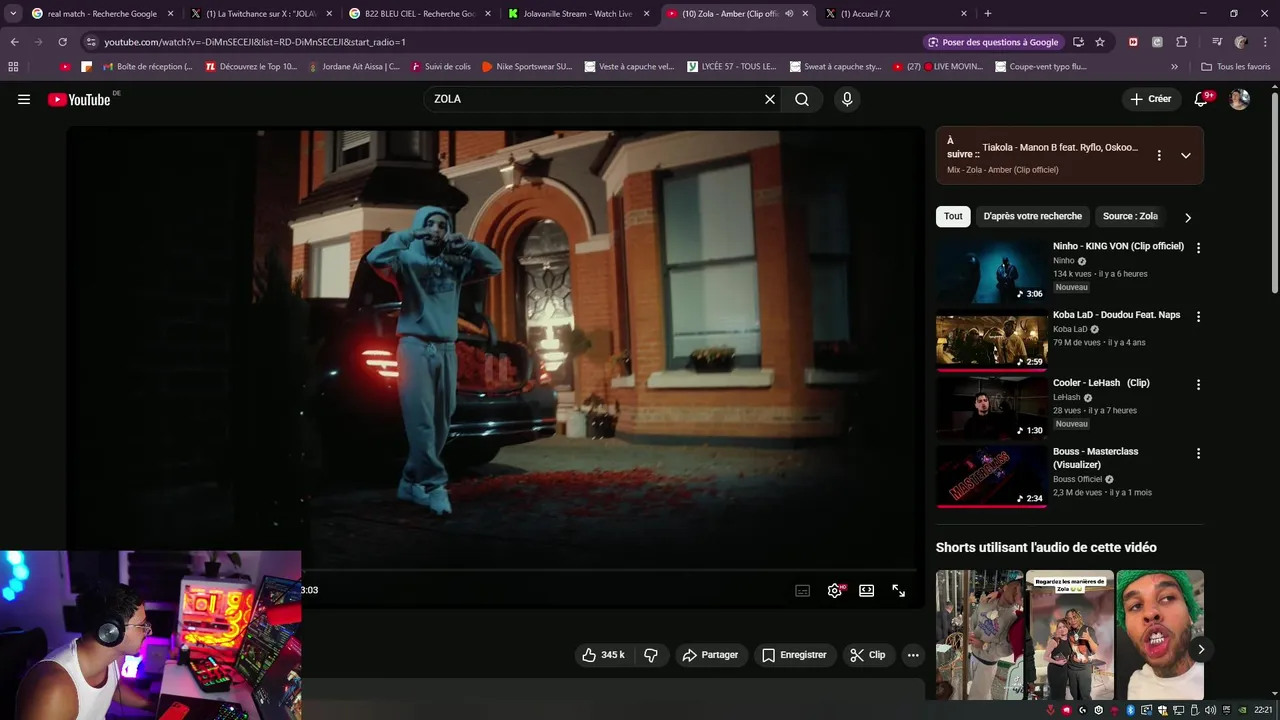
Task: Go back in browser history
Action: 14,42
